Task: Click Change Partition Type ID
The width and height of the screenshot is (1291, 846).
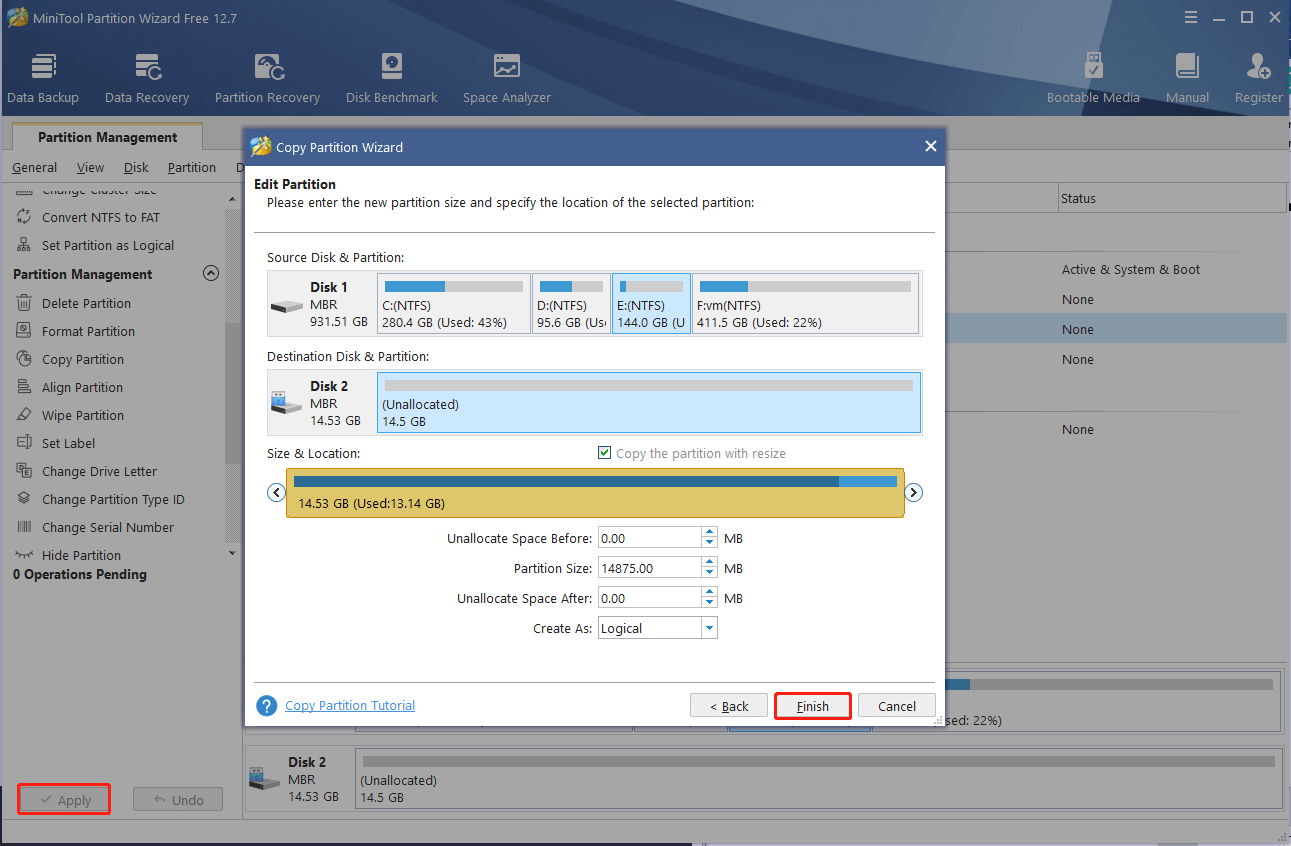Action: point(113,499)
